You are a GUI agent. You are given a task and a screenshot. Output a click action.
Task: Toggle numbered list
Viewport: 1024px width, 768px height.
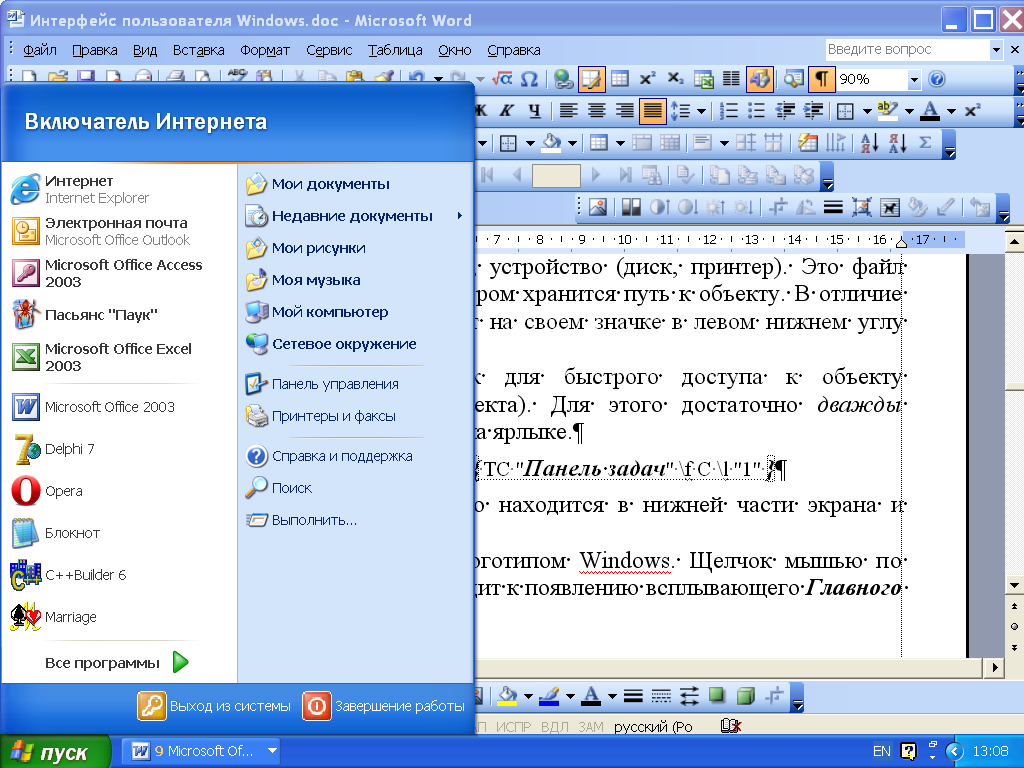[728, 111]
